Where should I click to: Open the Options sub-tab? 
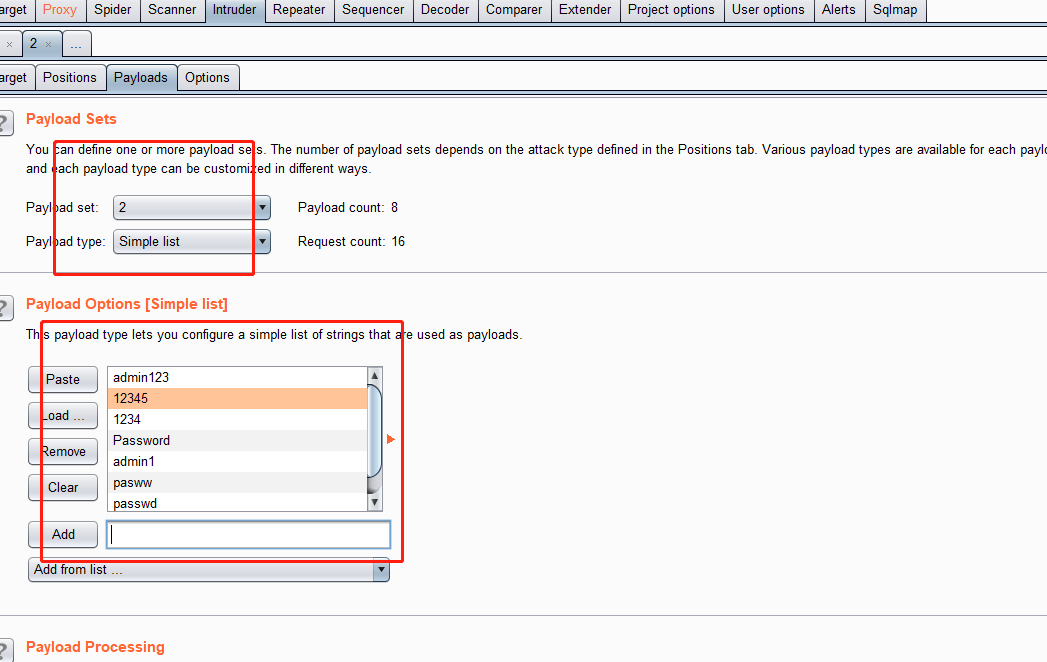coord(207,77)
